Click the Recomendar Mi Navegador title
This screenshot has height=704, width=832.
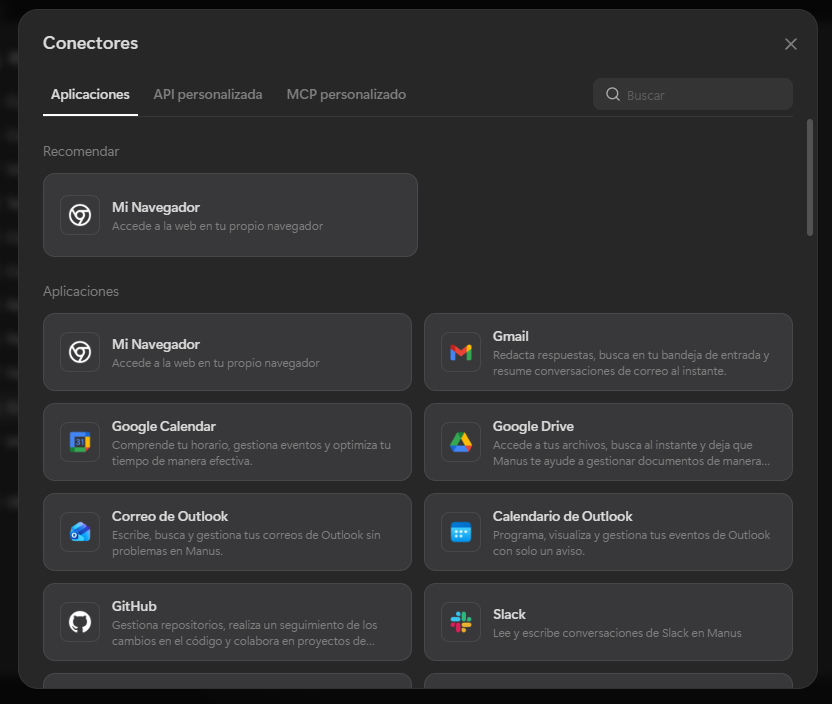pyautogui.click(x=155, y=207)
